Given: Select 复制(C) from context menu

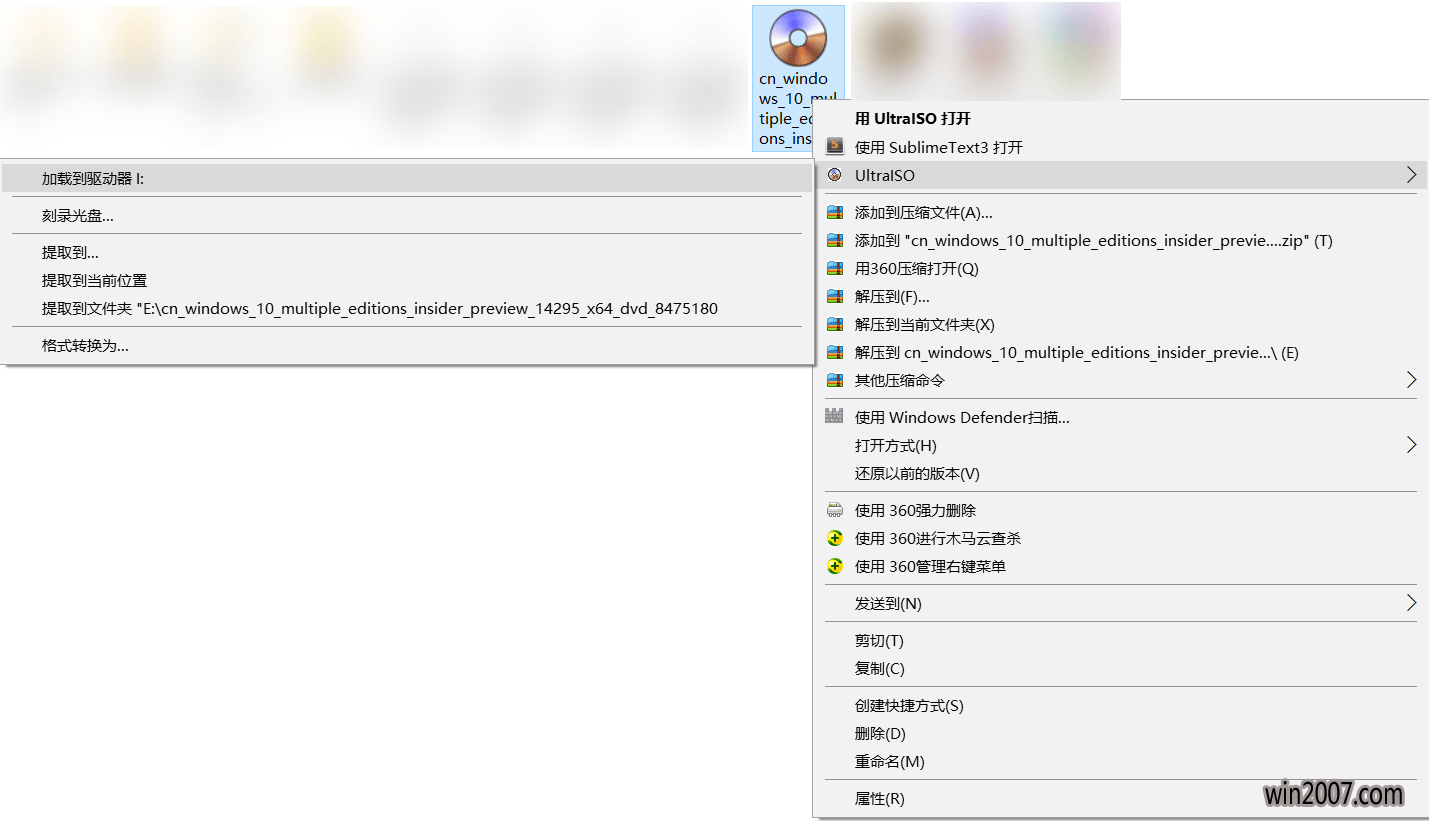Looking at the screenshot, I should click(x=1121, y=668).
